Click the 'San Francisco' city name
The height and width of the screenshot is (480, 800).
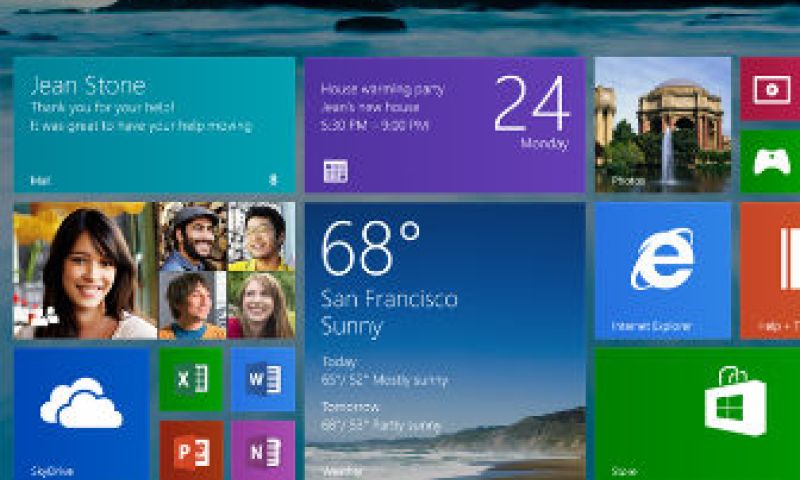[x=389, y=299]
